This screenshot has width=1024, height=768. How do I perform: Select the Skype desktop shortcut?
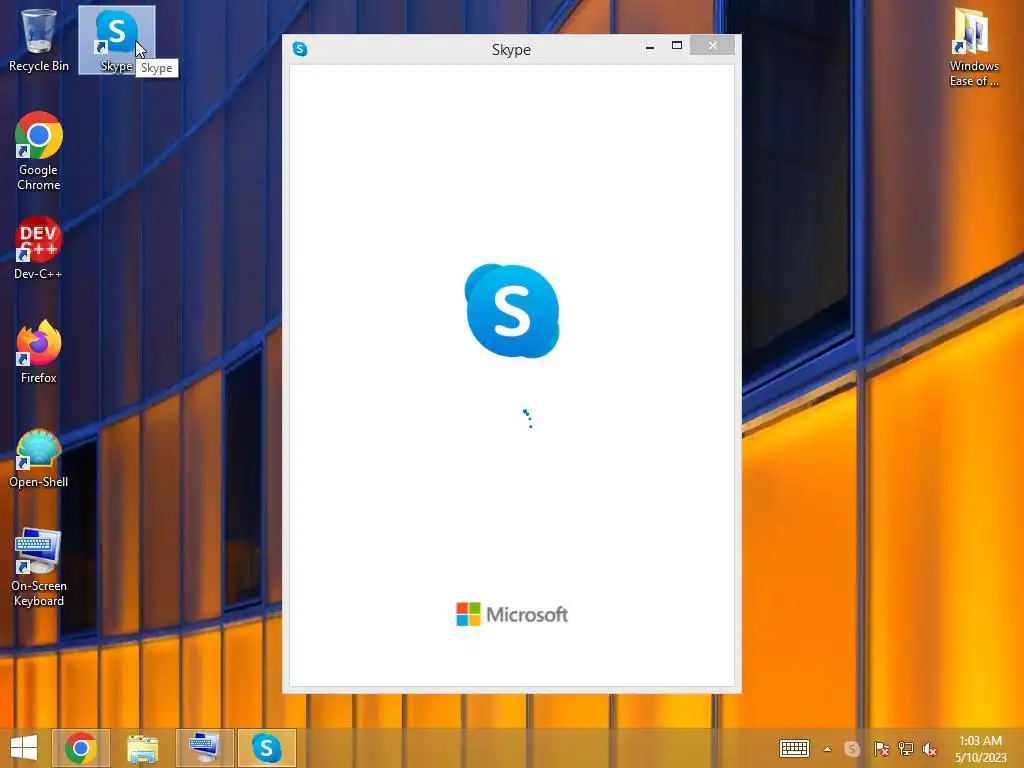click(117, 40)
